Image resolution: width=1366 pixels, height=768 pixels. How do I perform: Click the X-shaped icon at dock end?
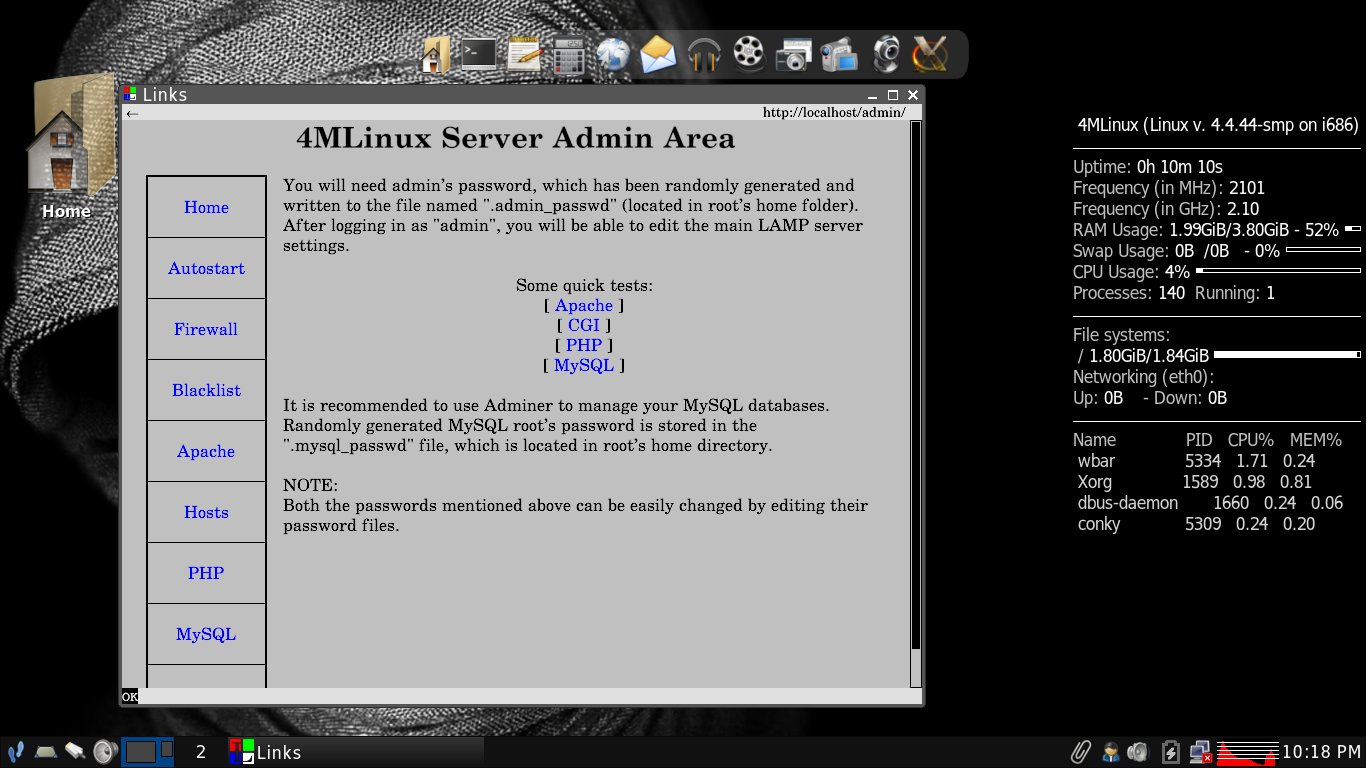pos(930,54)
